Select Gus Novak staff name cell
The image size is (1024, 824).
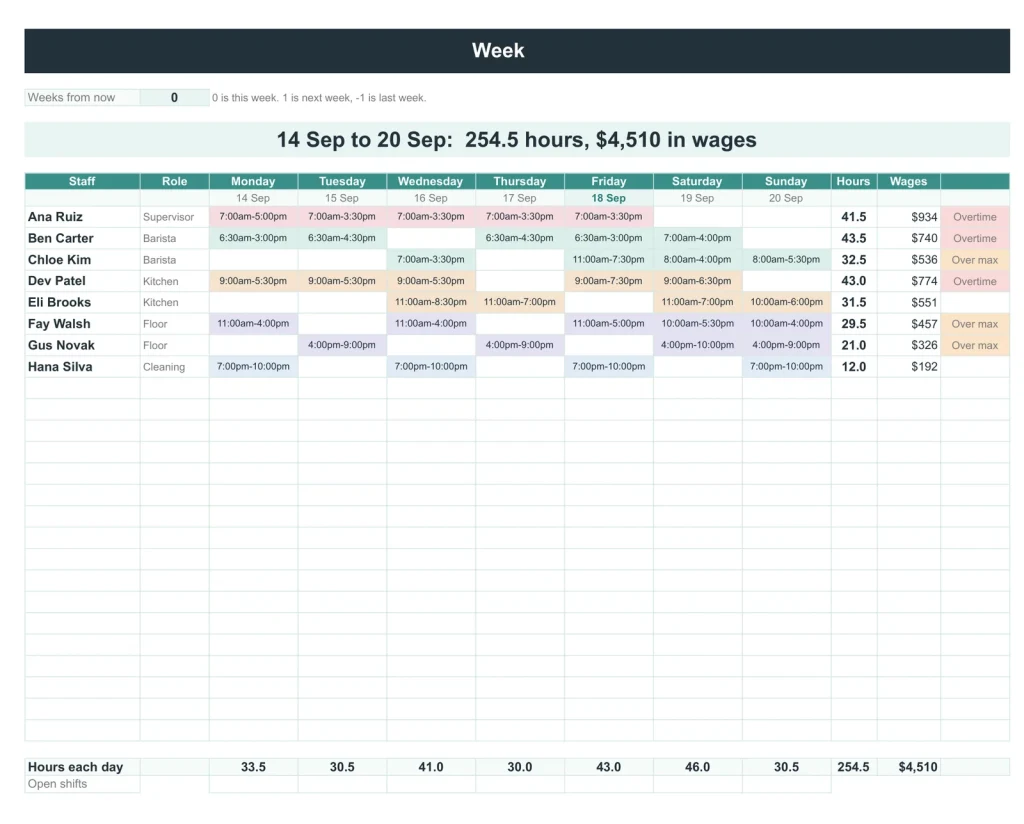82,345
